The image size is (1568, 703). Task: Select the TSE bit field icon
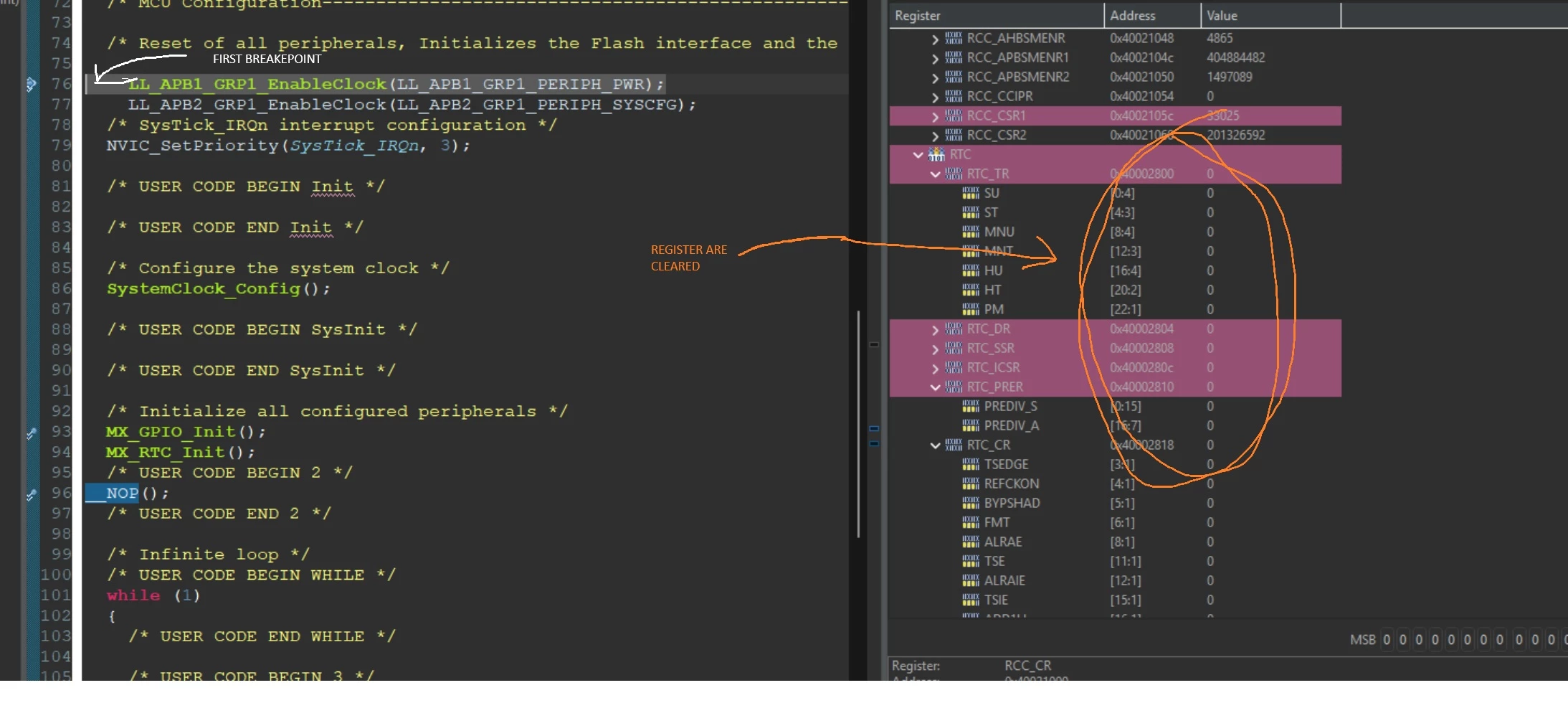click(x=971, y=561)
